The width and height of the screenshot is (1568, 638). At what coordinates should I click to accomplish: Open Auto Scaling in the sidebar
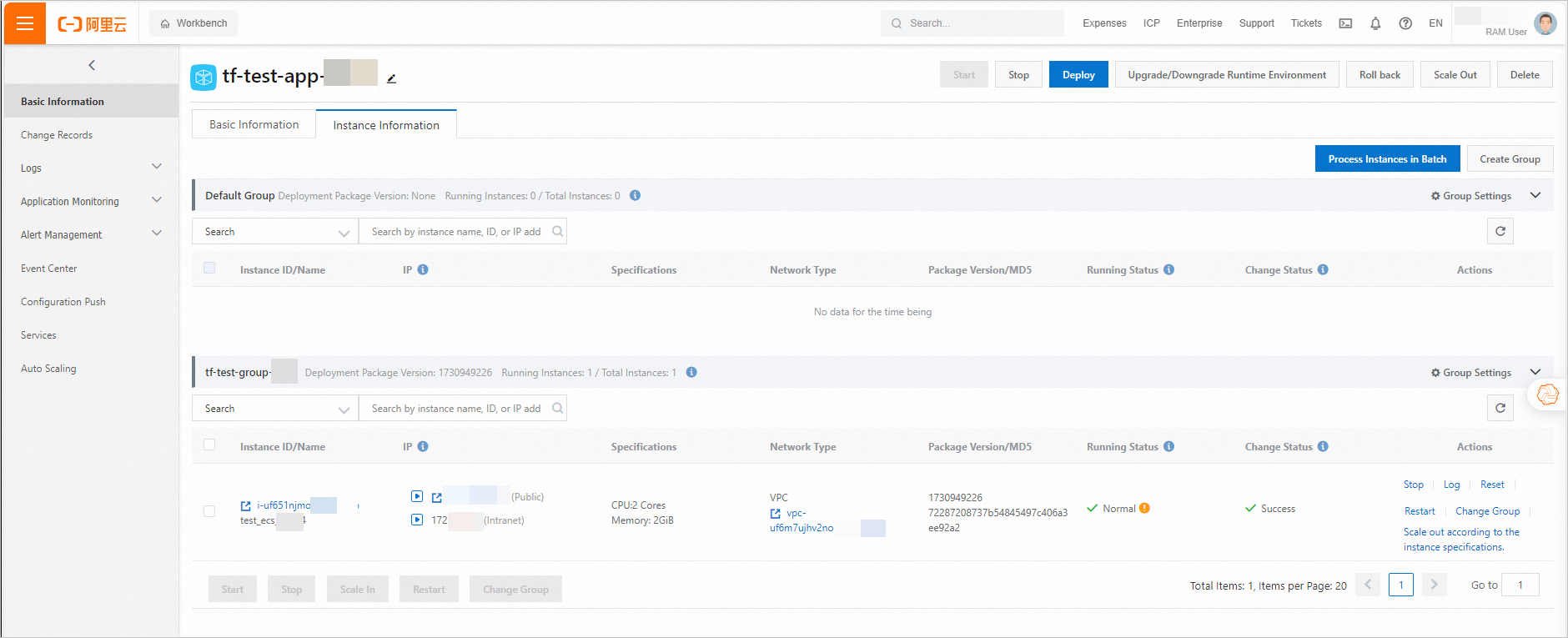48,368
